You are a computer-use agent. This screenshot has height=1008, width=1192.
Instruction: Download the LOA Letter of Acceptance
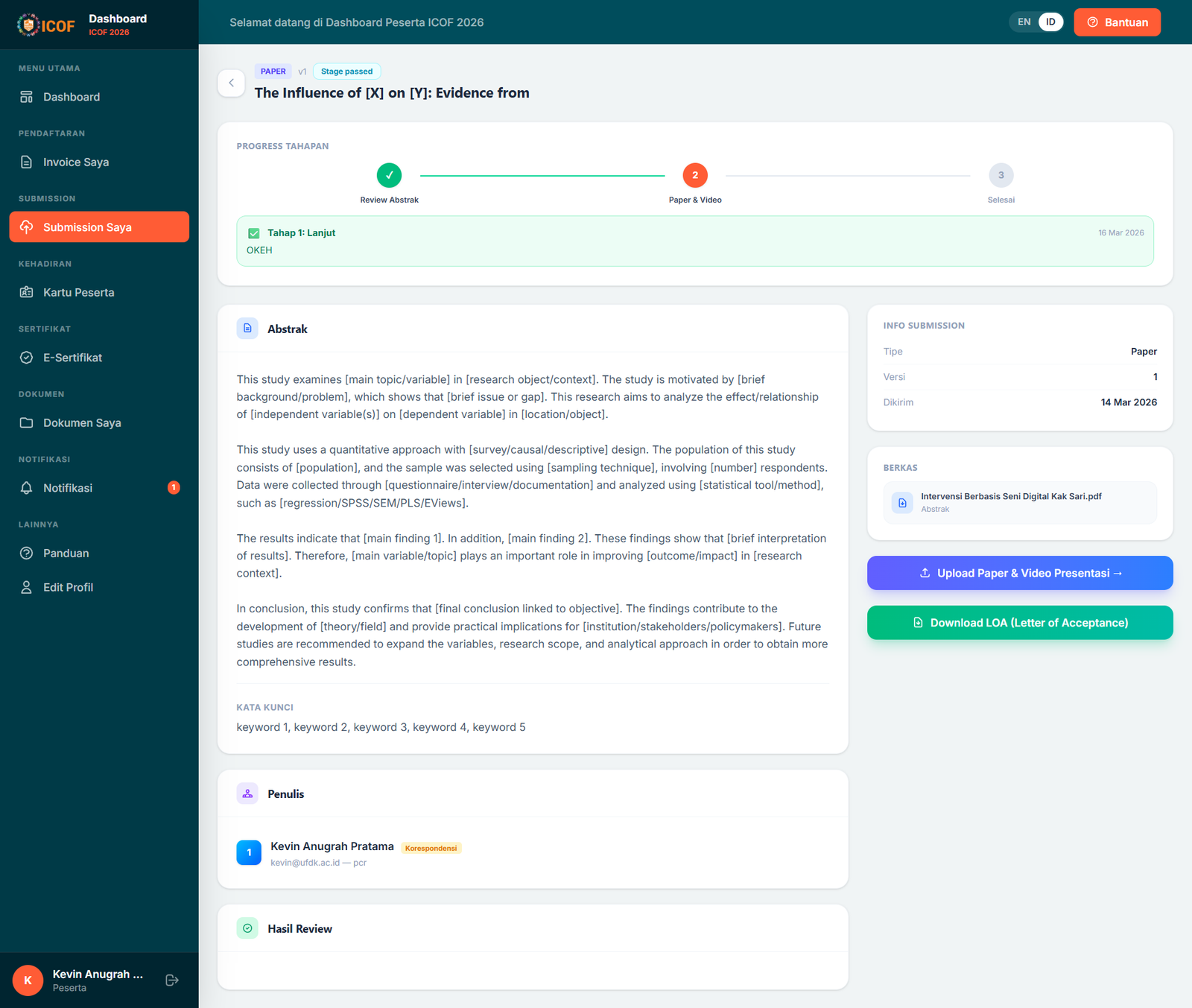tap(1019, 622)
